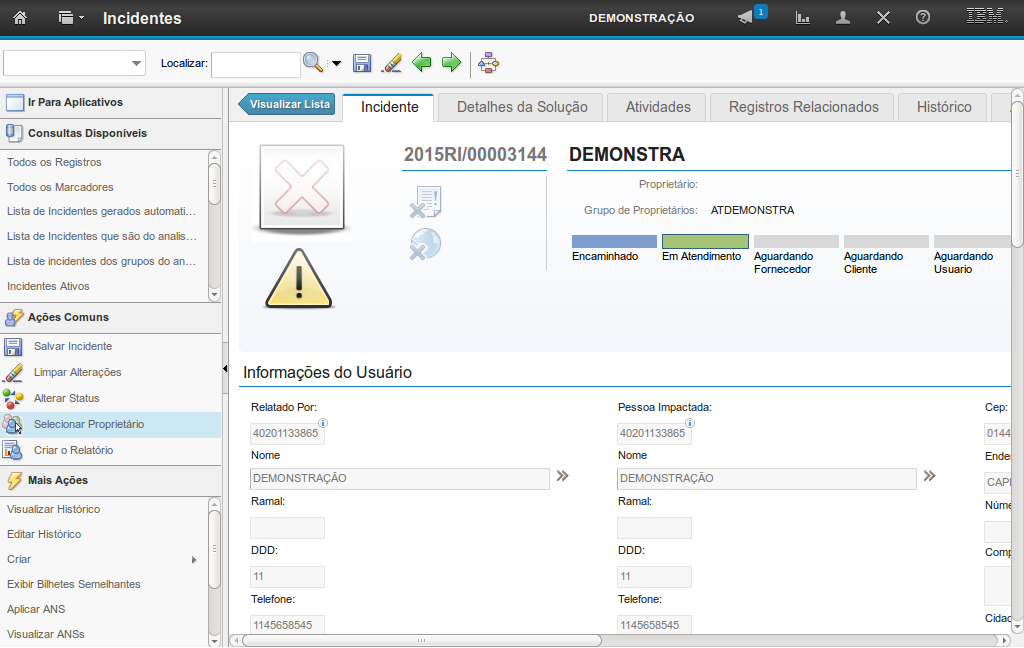This screenshot has width=1024, height=648.
Task: Go to next record with green right arrow
Action: (451, 64)
